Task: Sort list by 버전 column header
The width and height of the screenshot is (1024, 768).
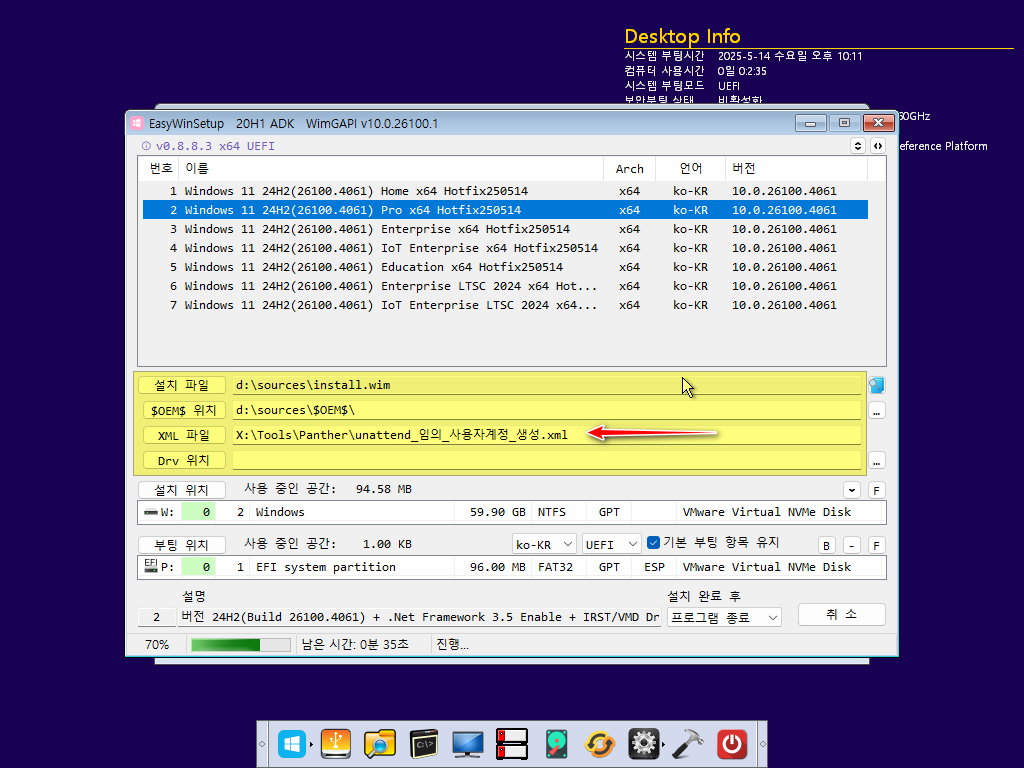Action: 796,168
